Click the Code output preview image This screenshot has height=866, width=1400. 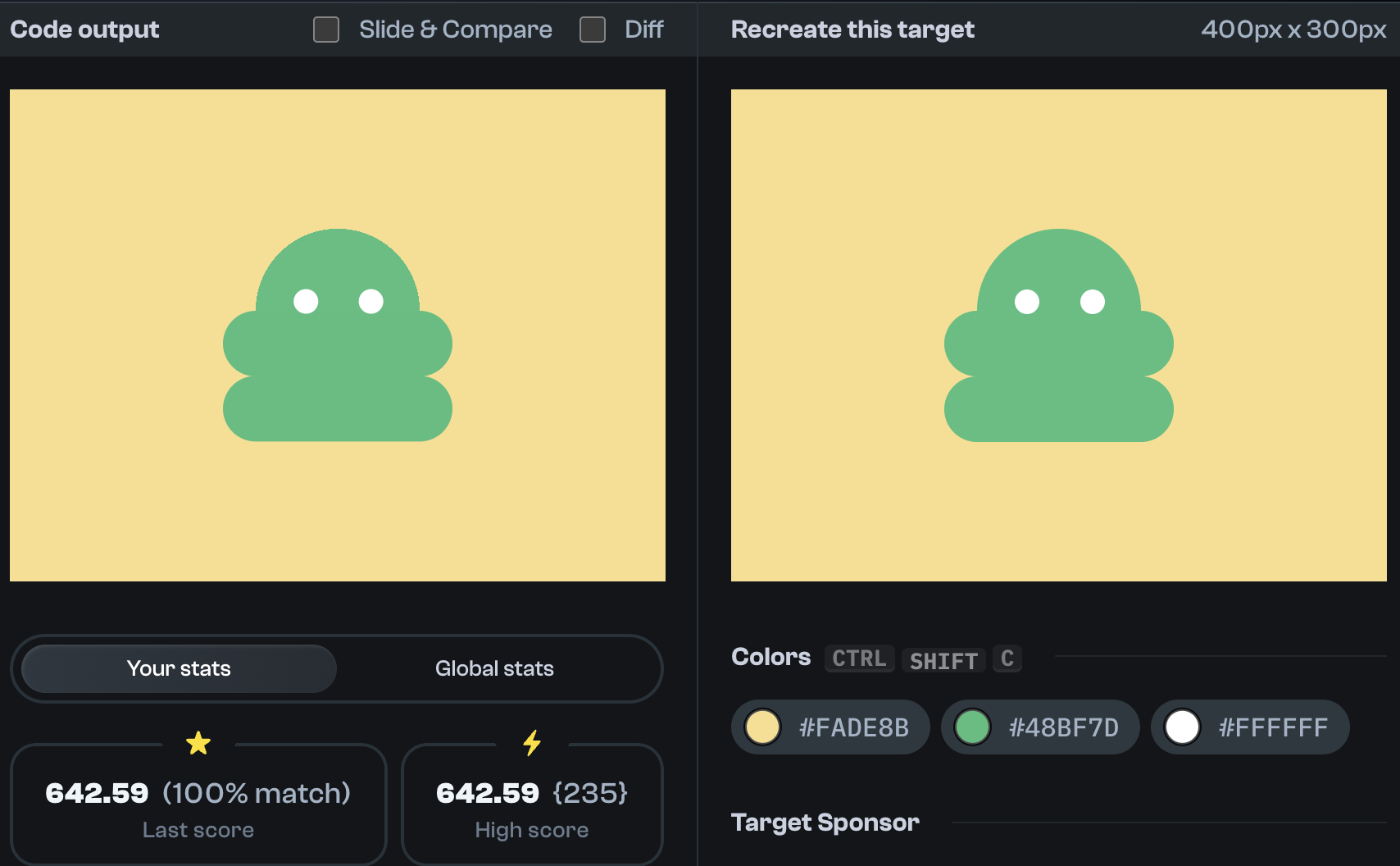(x=337, y=334)
